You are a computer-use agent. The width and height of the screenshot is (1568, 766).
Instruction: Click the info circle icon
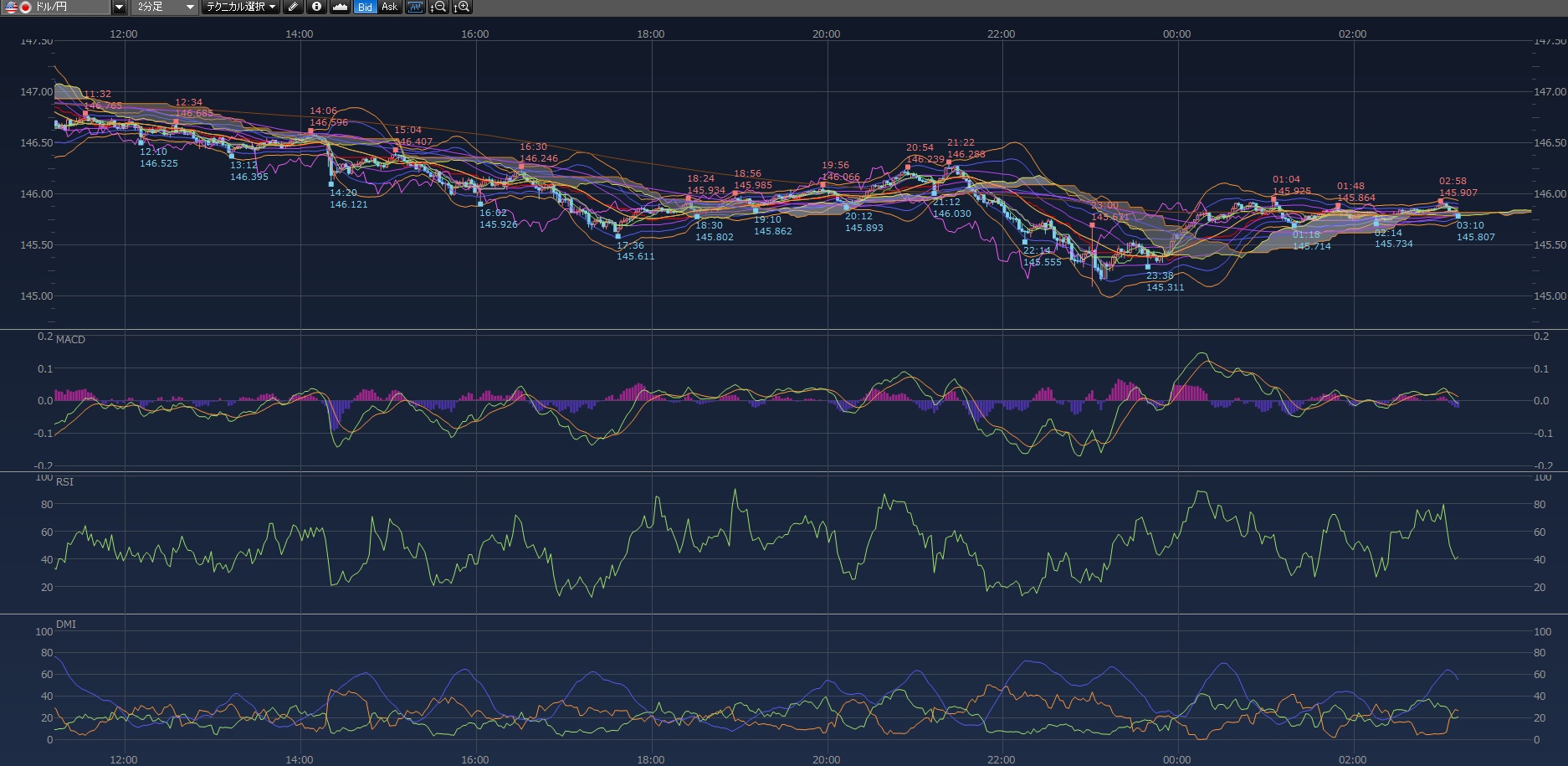click(316, 7)
